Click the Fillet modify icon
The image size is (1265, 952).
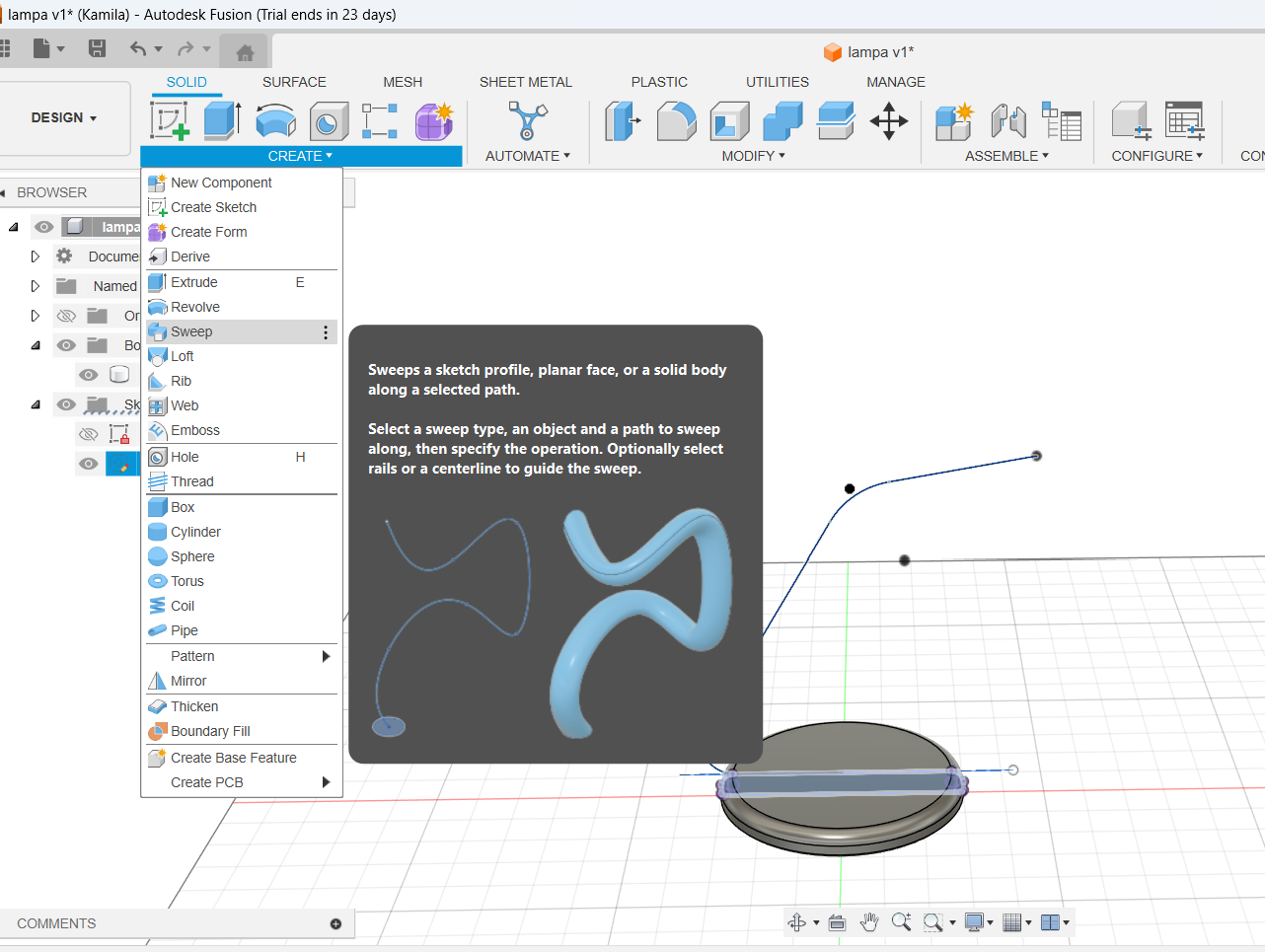tap(676, 120)
